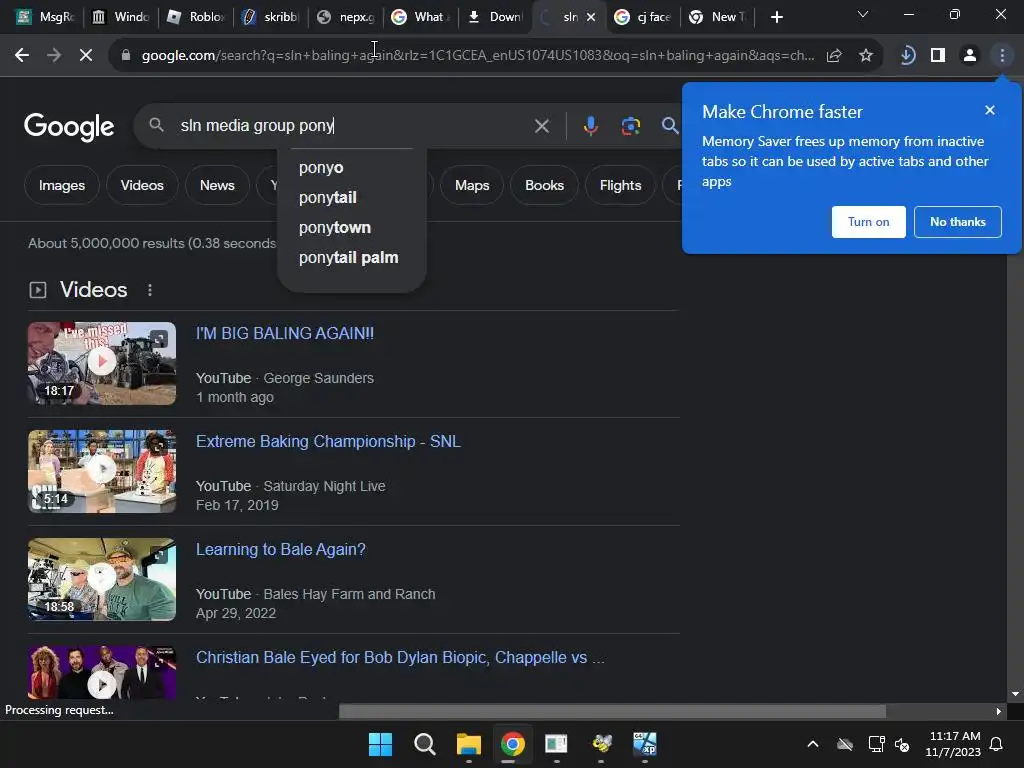Bookmark this tab with the star icon

tap(866, 56)
